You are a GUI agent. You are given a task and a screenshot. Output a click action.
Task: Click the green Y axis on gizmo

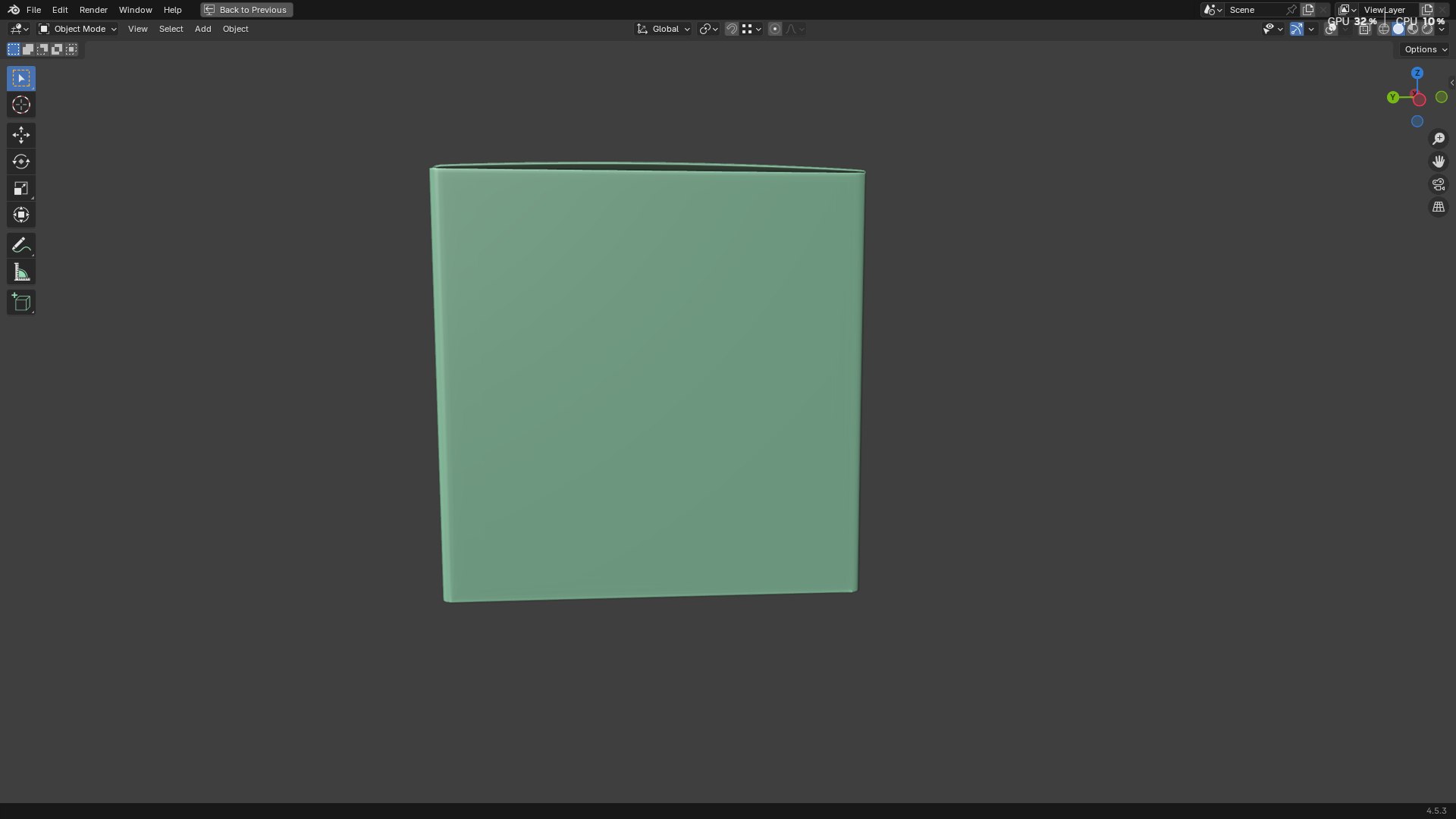[x=1393, y=97]
